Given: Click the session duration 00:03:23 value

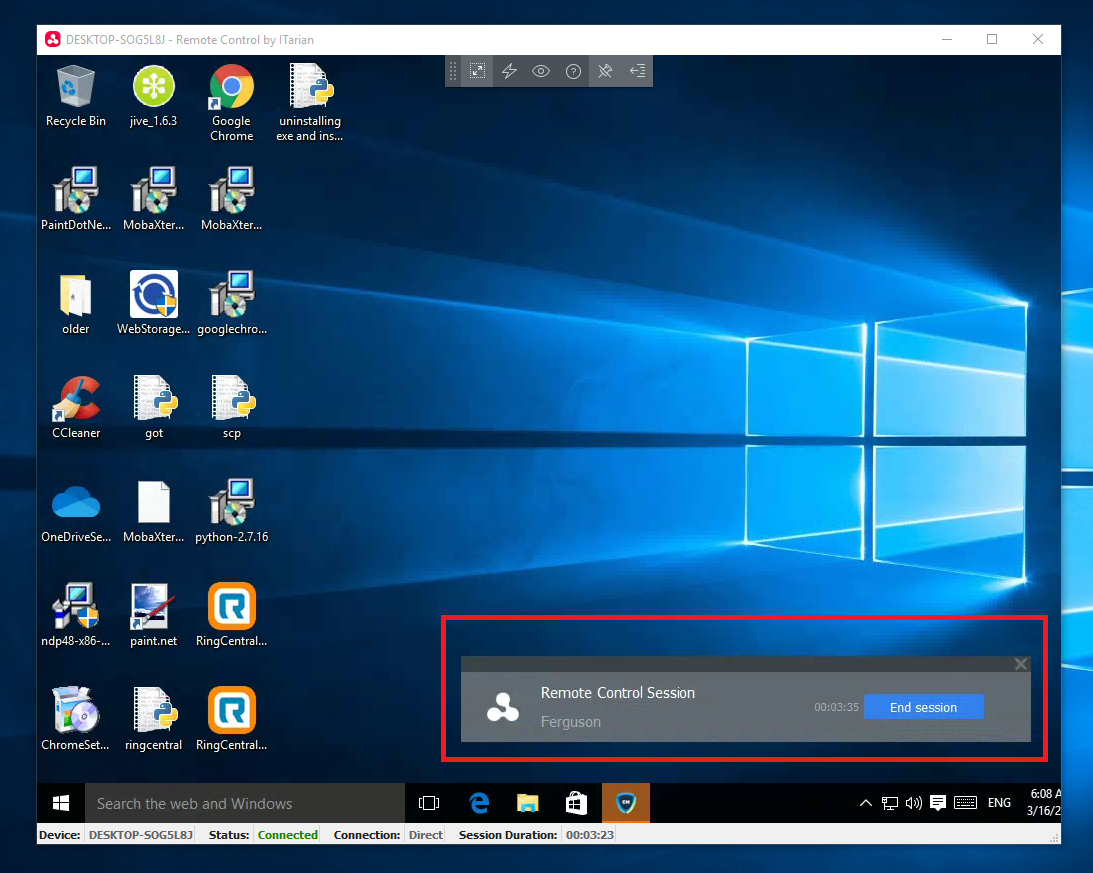Looking at the screenshot, I should click(x=590, y=835).
